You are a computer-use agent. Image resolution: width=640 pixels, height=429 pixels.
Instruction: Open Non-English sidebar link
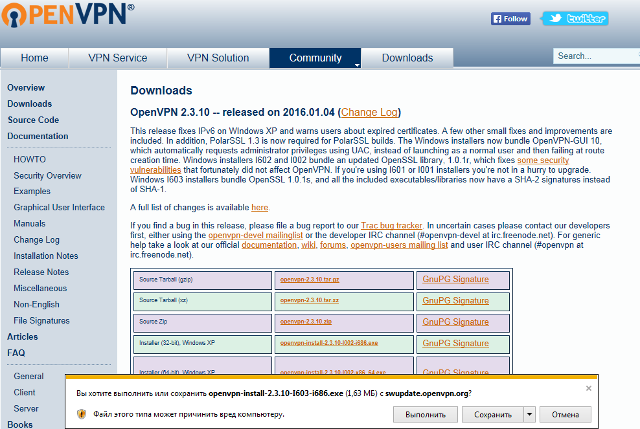click(36, 305)
